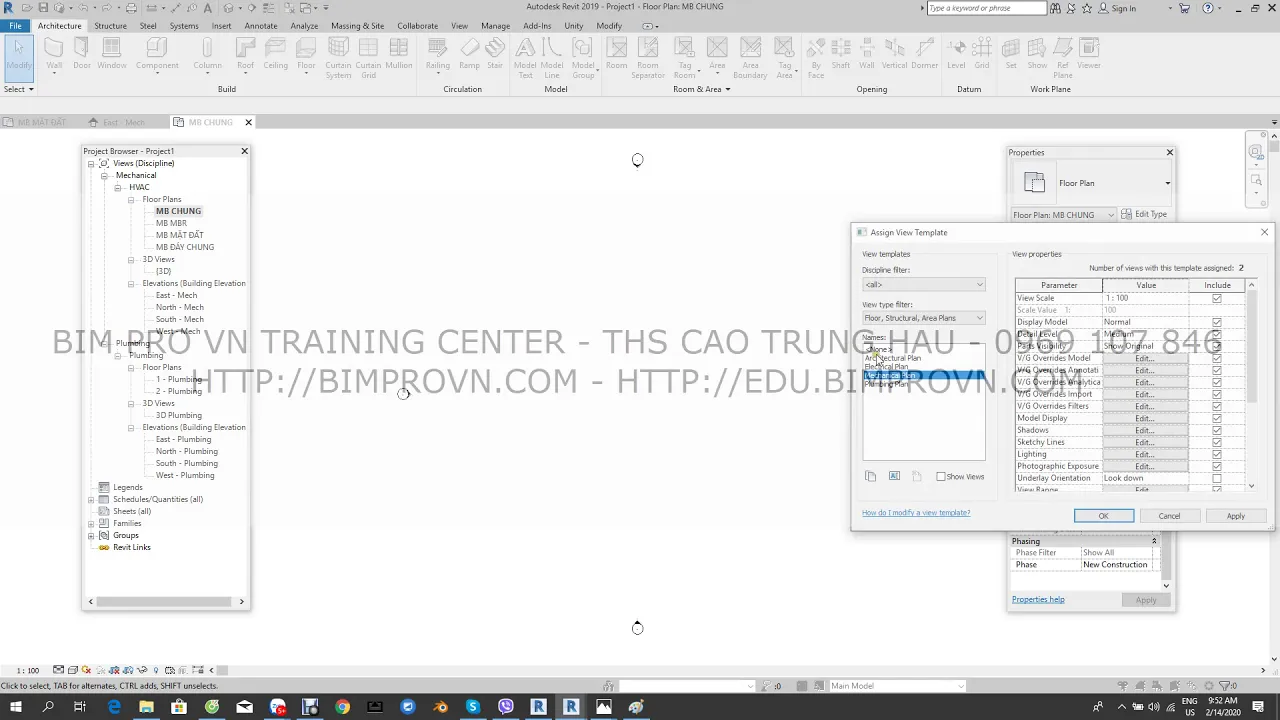Select the Stair tool
The height and width of the screenshot is (720, 1280).
tap(495, 54)
